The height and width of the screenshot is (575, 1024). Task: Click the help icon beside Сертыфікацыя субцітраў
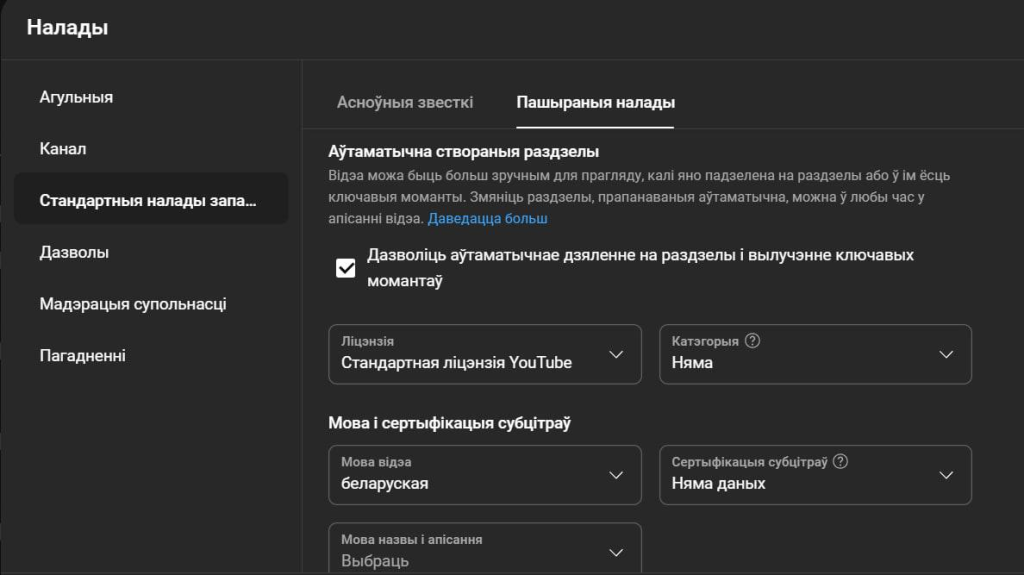[840, 462]
